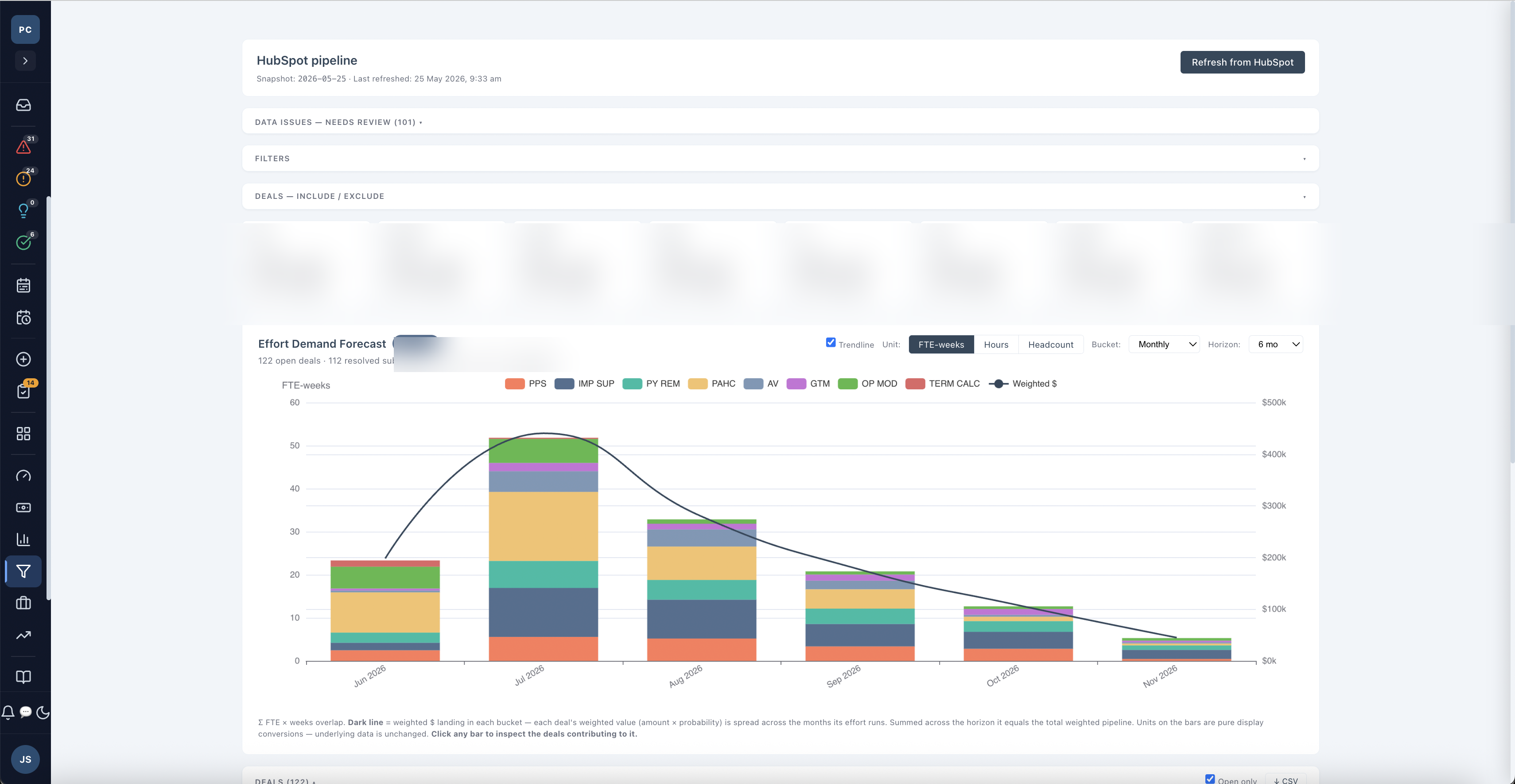
Task: Click the notification bell icon
Action: (8, 712)
